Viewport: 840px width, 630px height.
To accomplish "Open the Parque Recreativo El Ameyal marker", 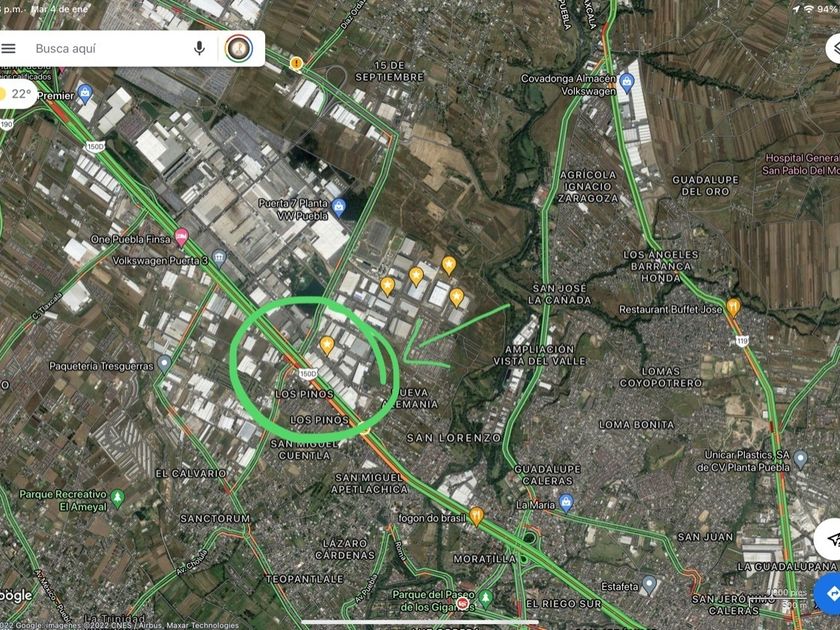I will (117, 498).
